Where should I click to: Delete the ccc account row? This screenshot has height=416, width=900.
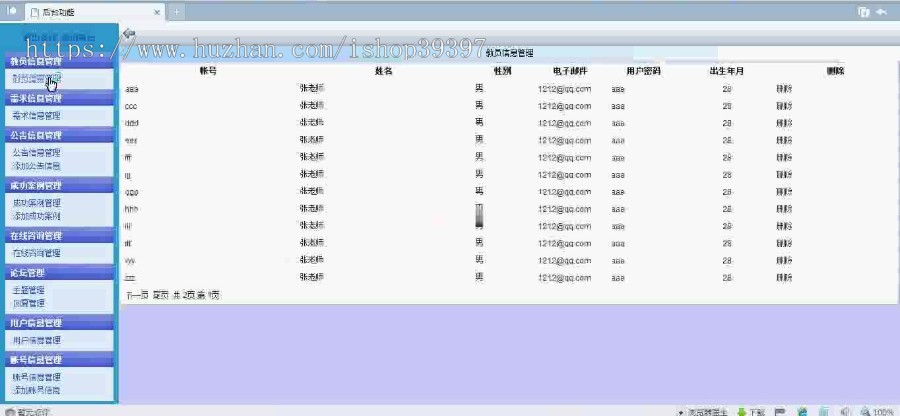(x=784, y=106)
